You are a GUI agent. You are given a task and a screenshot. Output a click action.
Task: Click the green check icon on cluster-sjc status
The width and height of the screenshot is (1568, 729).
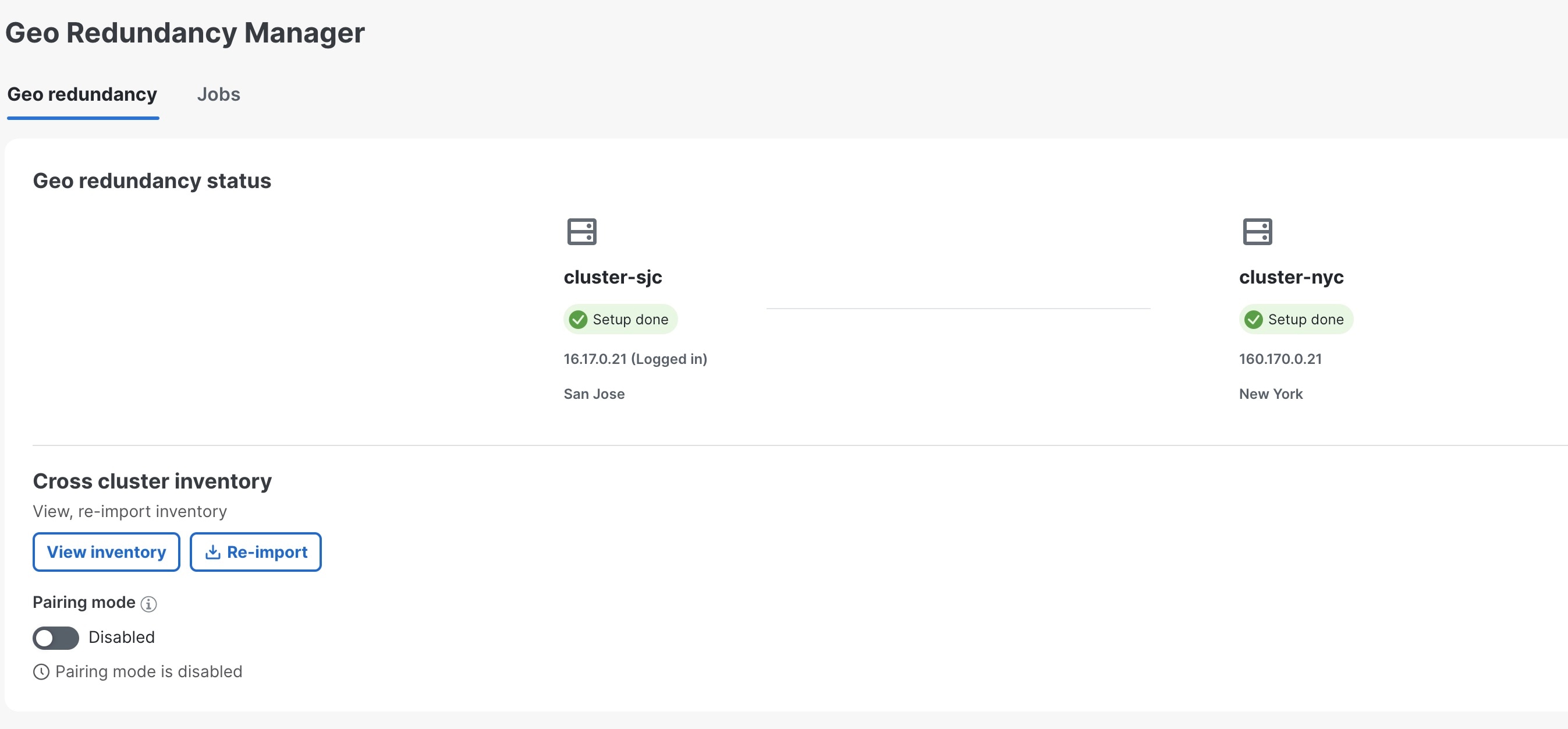(577, 319)
